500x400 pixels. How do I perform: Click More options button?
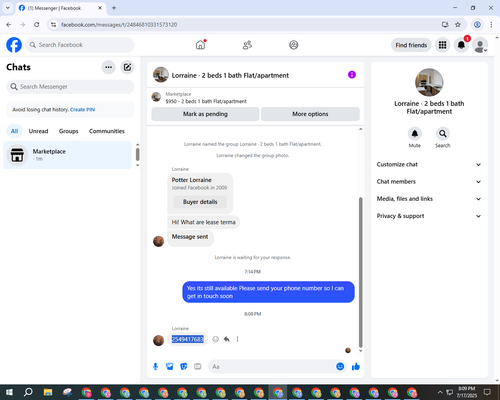click(x=310, y=114)
